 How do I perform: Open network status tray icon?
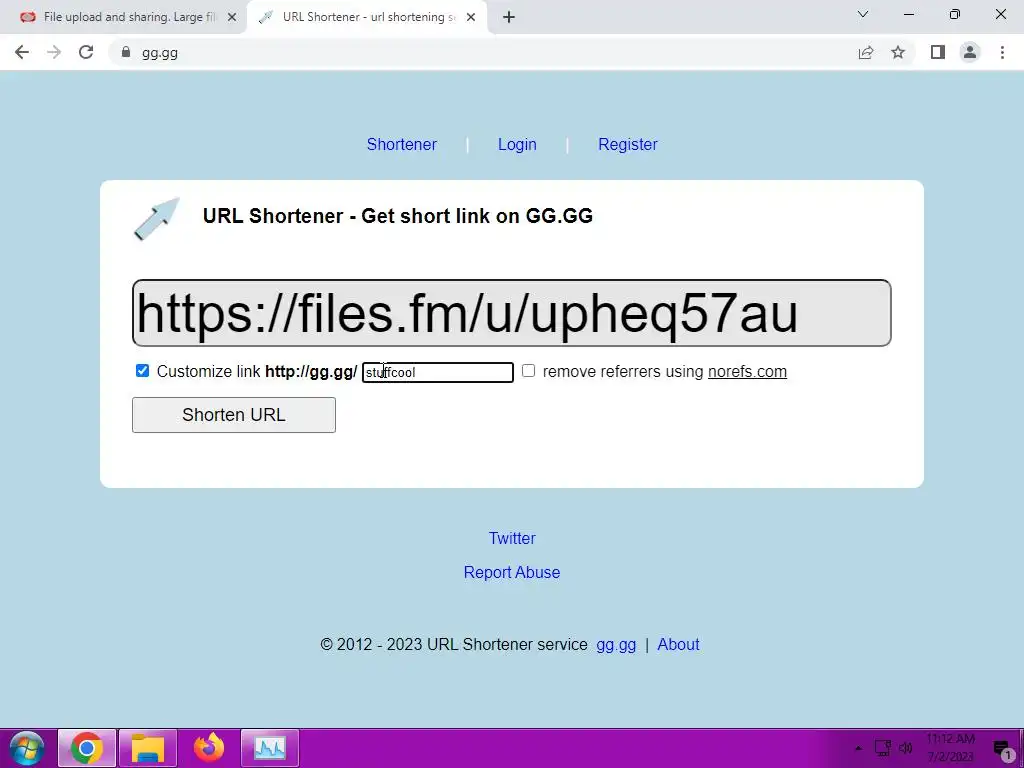pyautogui.click(x=882, y=748)
